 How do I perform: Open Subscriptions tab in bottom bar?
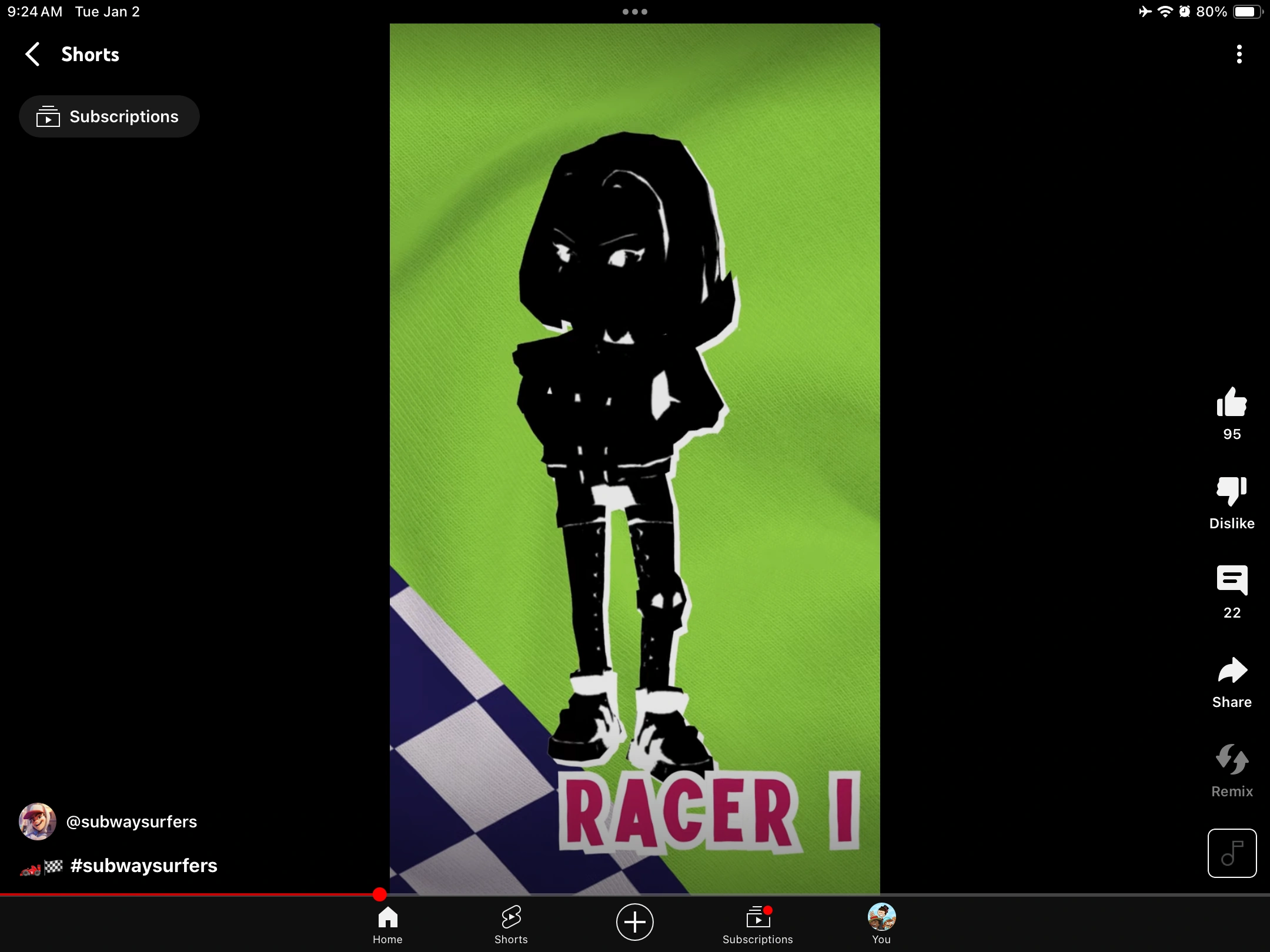(758, 924)
